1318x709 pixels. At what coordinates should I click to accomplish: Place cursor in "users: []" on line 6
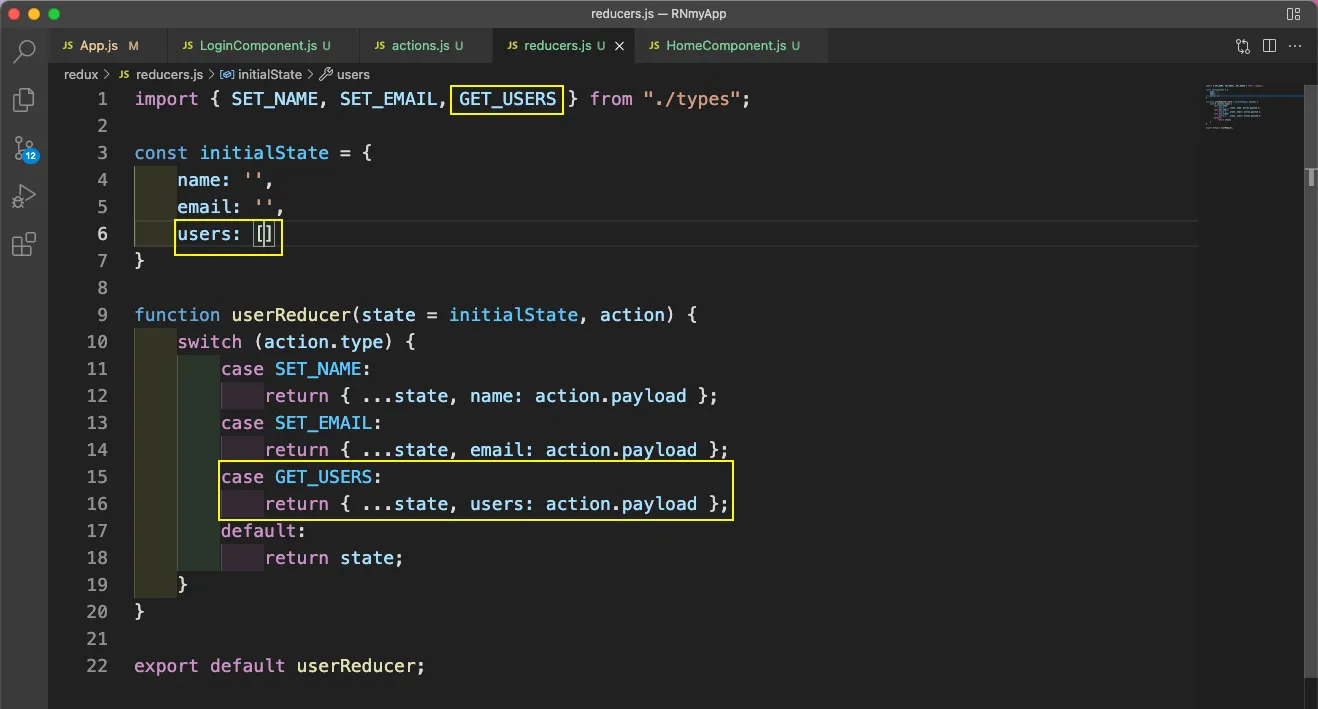pyautogui.click(x=226, y=234)
